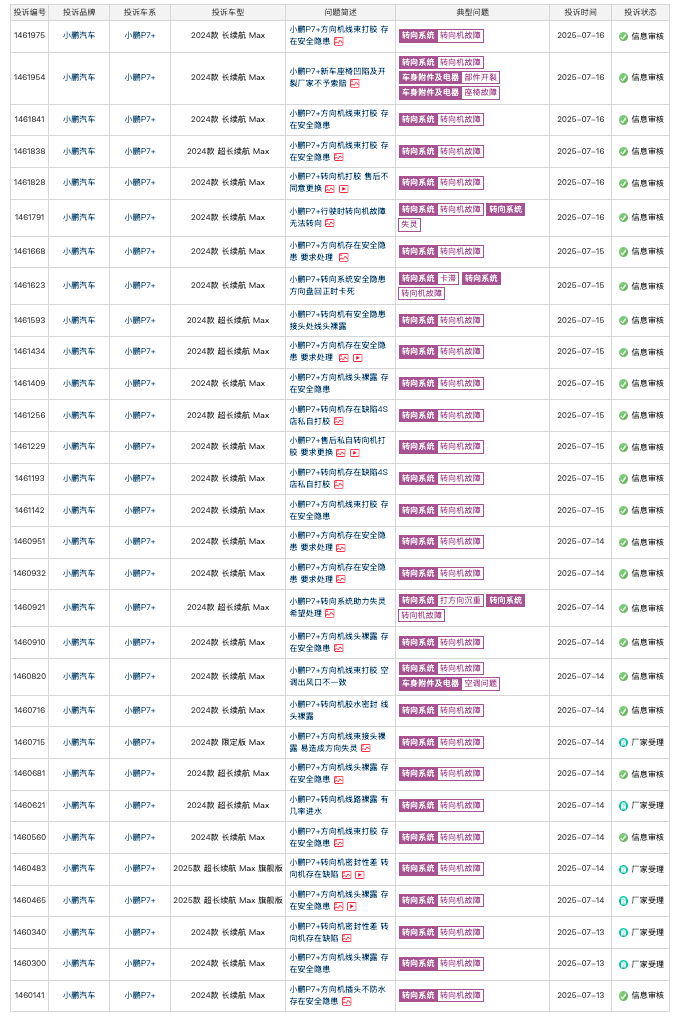Image resolution: width=677 pixels, height=1020 pixels.
Task: Open description '小鹏P7+新车座椅凹陷及开裂厂家不予索赔'
Action: 338,77
